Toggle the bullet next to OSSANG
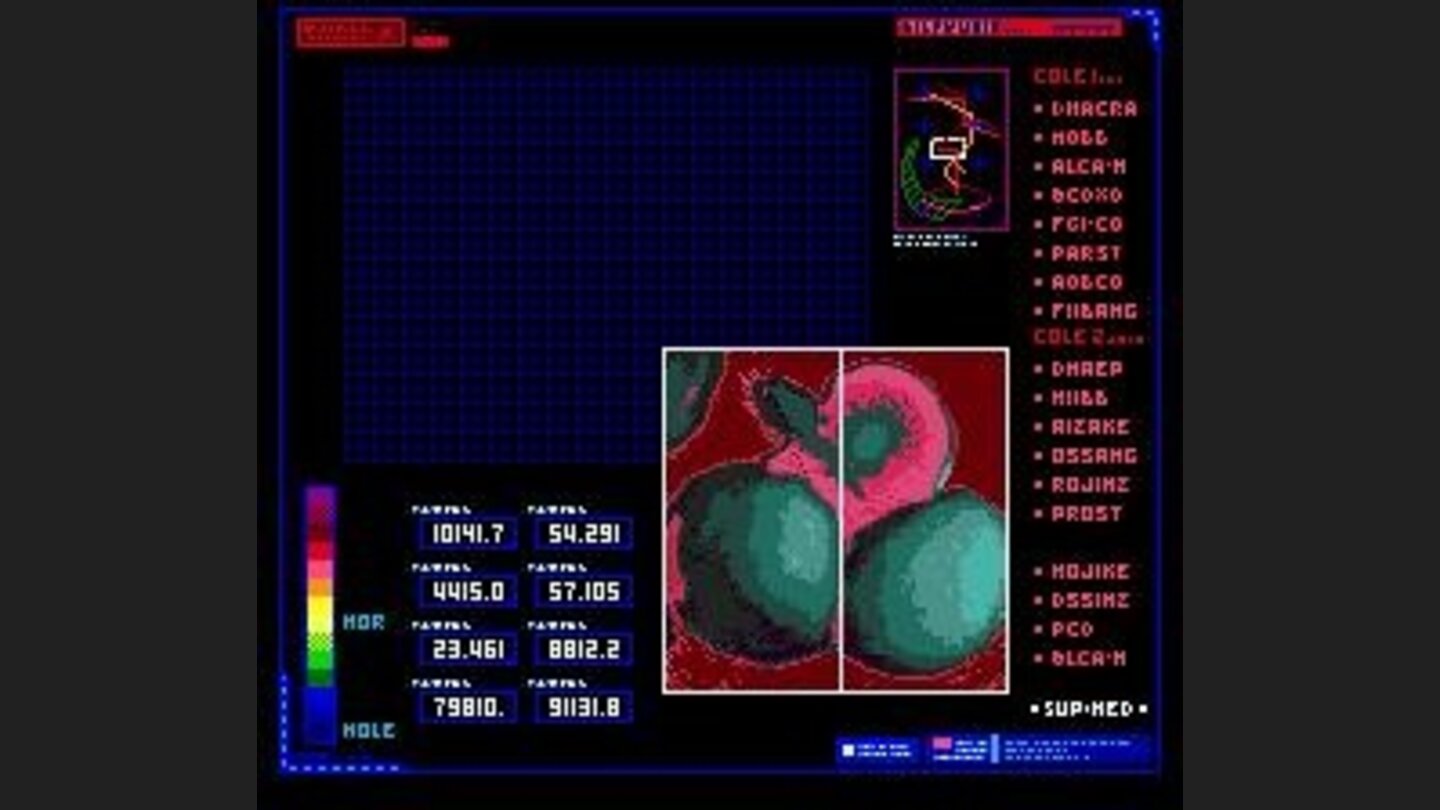Image resolution: width=1440 pixels, height=810 pixels. click(1039, 456)
